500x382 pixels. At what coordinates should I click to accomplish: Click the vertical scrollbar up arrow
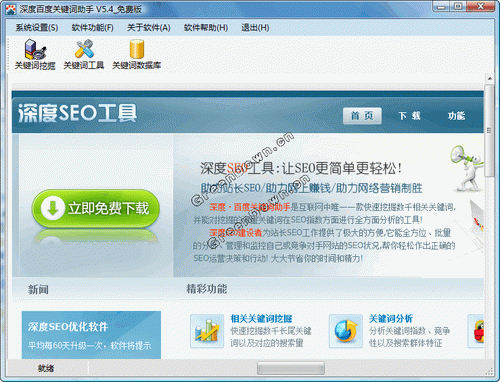[x=489, y=79]
